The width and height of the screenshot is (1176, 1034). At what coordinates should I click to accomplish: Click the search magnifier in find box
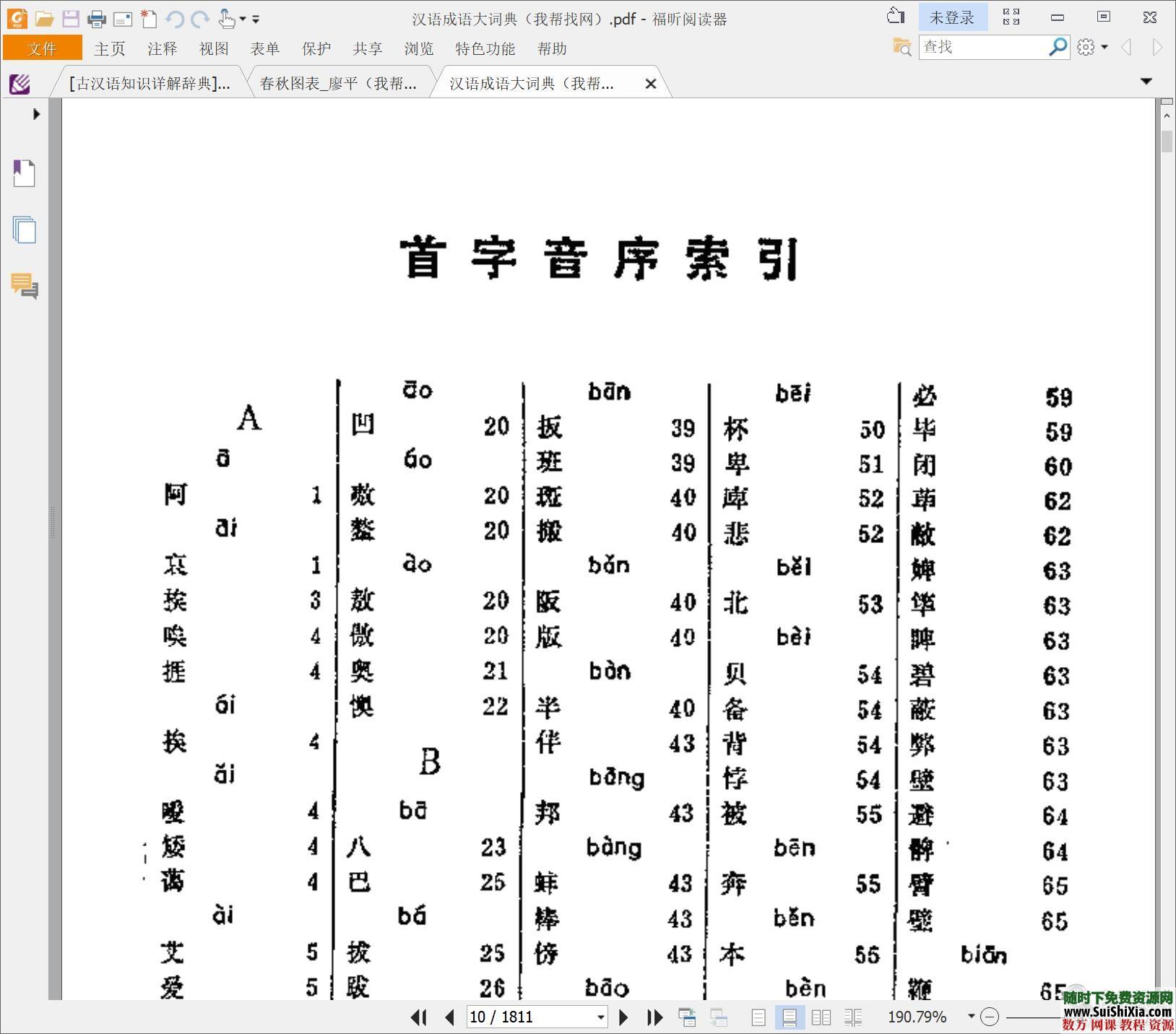coord(1058,47)
